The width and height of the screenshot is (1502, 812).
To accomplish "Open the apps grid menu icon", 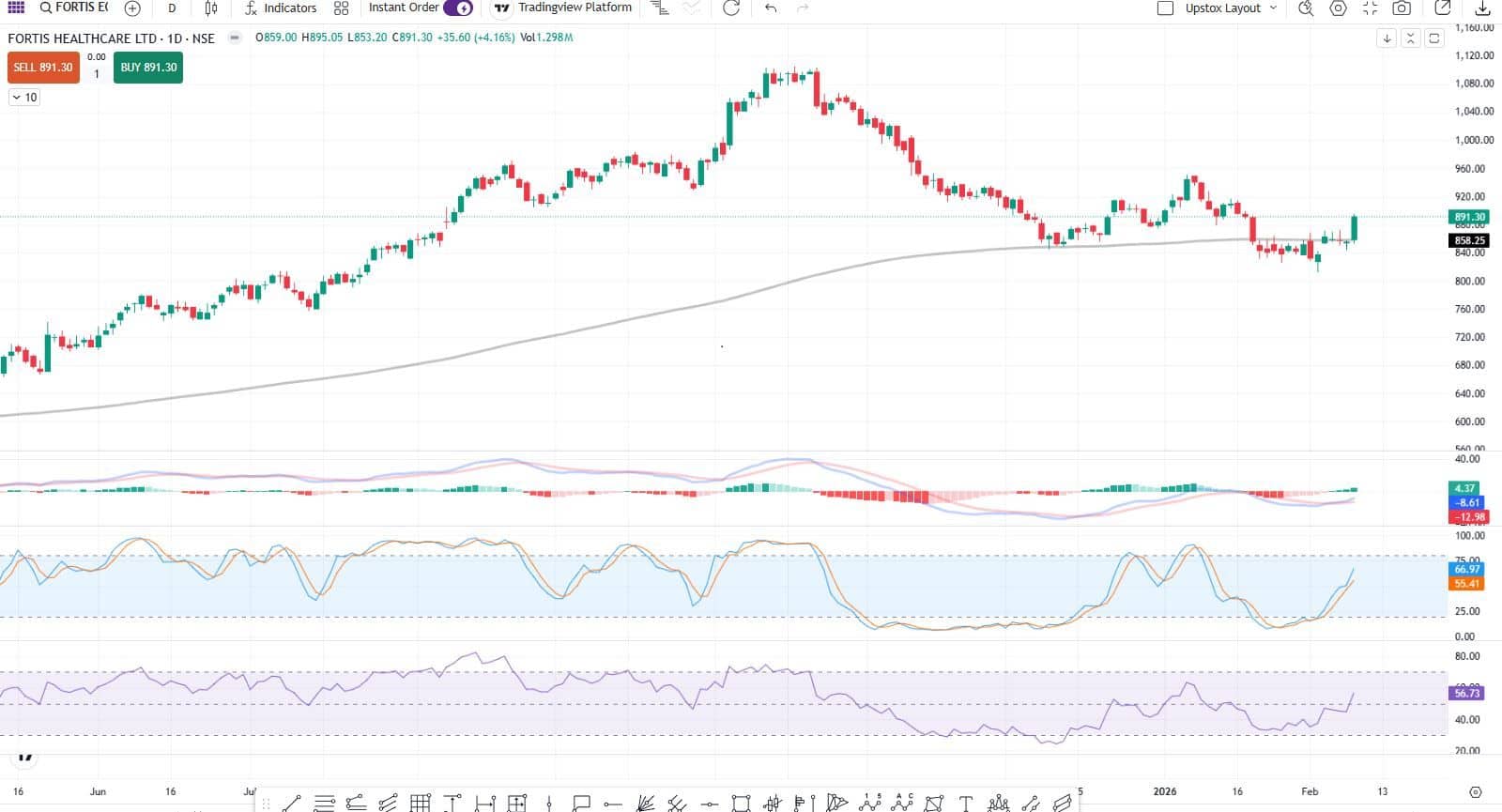I will pos(16,8).
